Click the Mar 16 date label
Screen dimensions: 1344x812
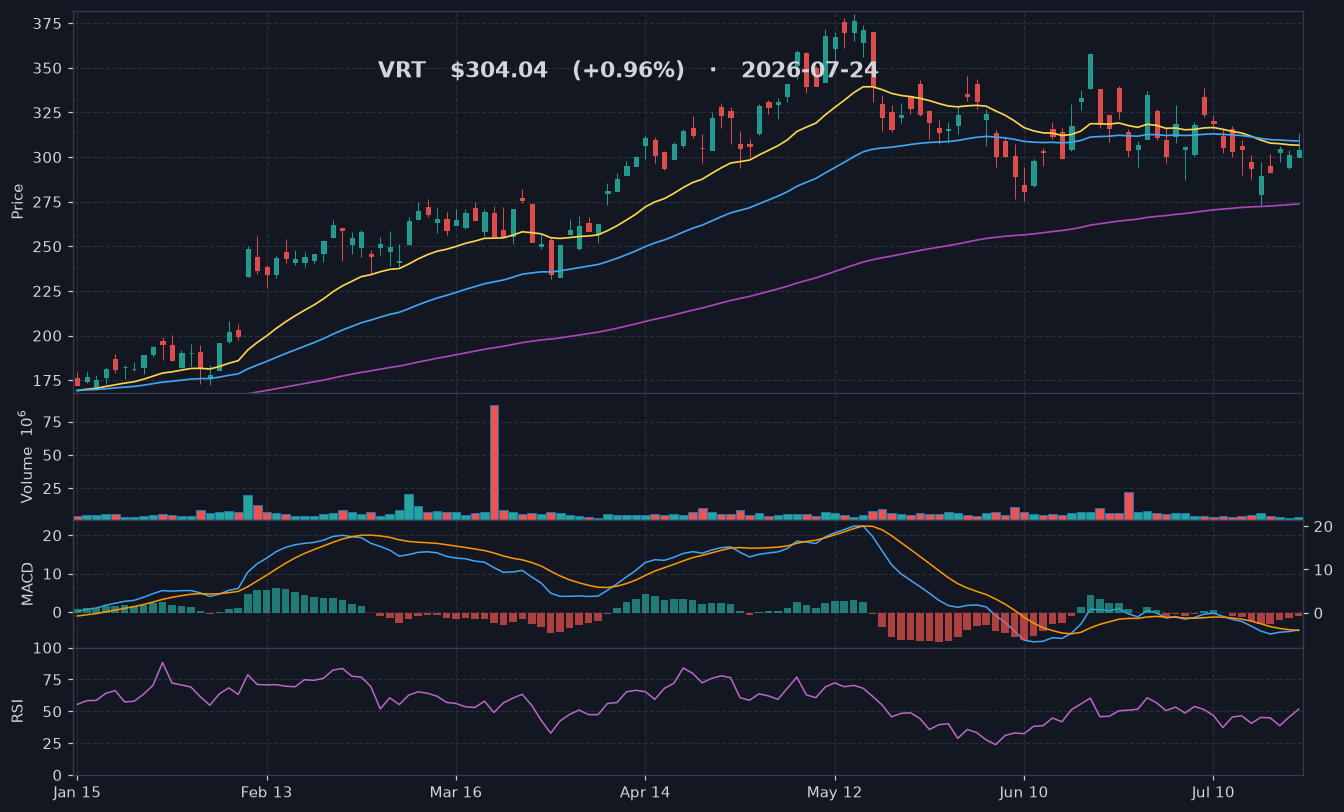tap(456, 792)
